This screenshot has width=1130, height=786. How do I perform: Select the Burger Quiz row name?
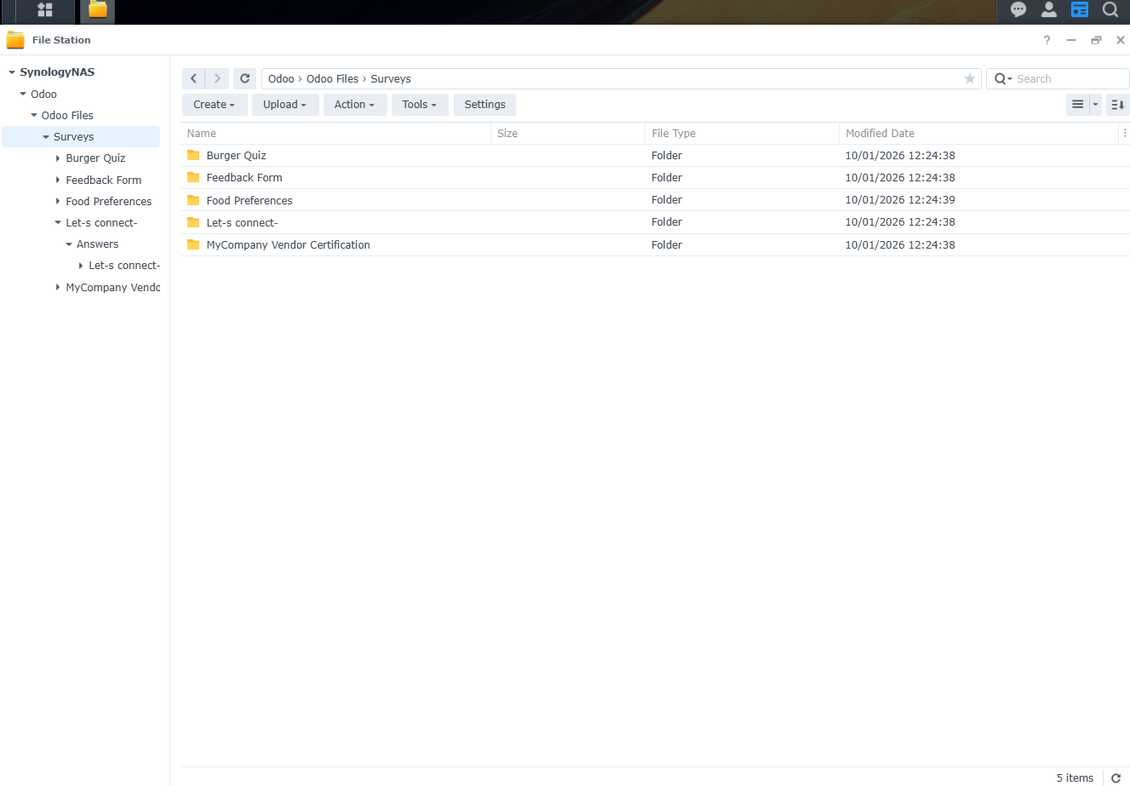click(x=236, y=155)
